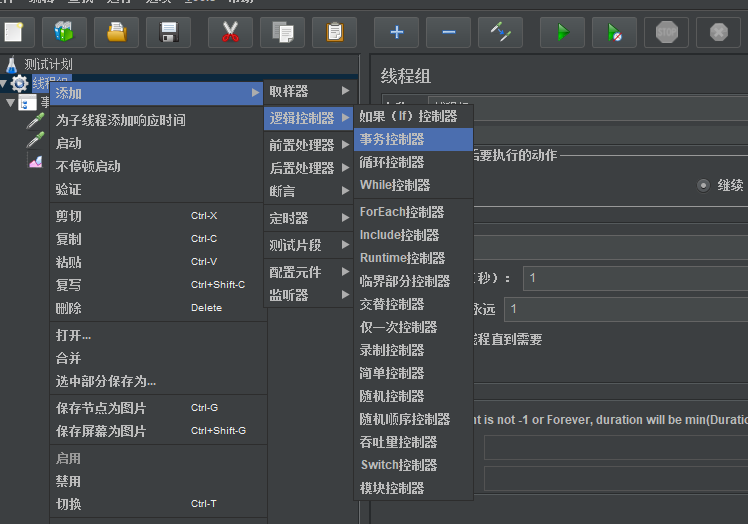
Task: Expand the 后置处理器 submenu
Action: [309, 168]
